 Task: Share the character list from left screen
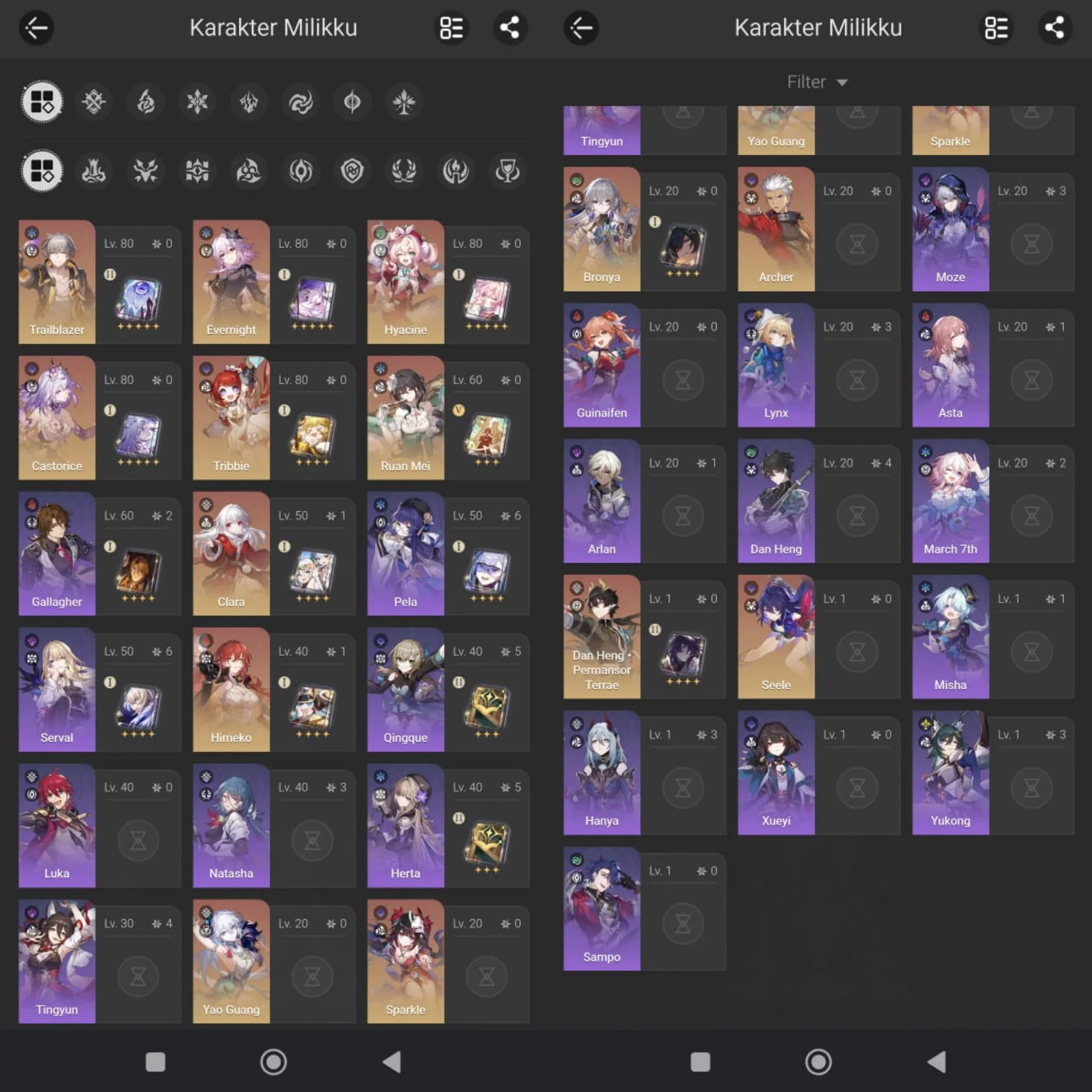[510, 28]
